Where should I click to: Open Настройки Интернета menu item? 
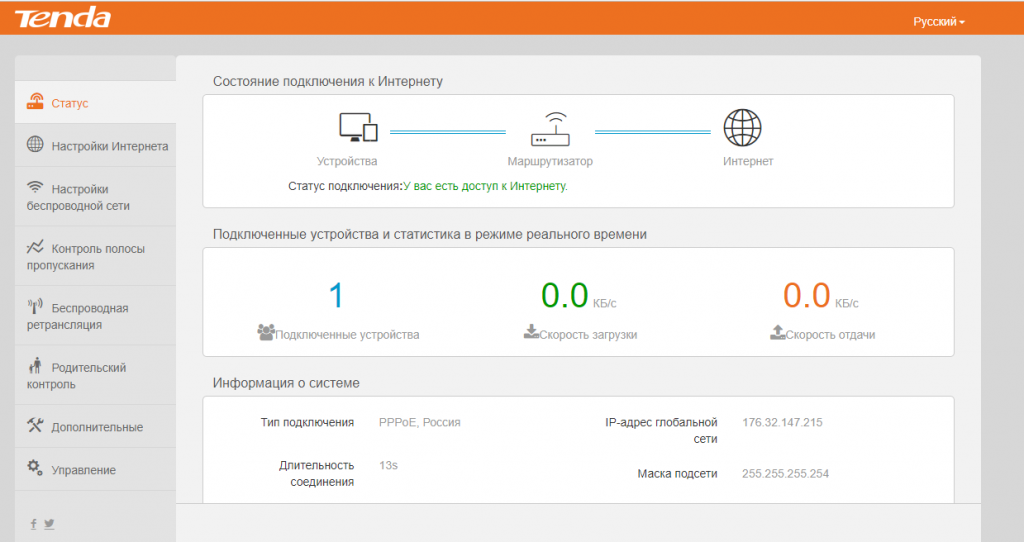95,145
